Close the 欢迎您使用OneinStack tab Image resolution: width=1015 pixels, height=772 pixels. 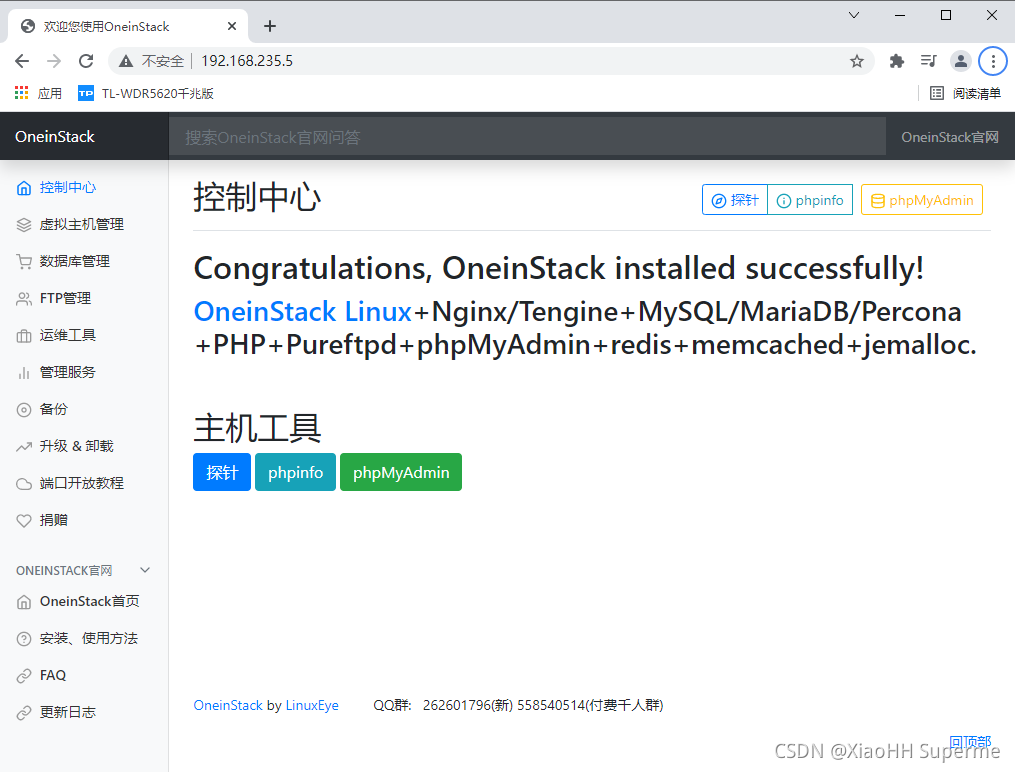[232, 26]
